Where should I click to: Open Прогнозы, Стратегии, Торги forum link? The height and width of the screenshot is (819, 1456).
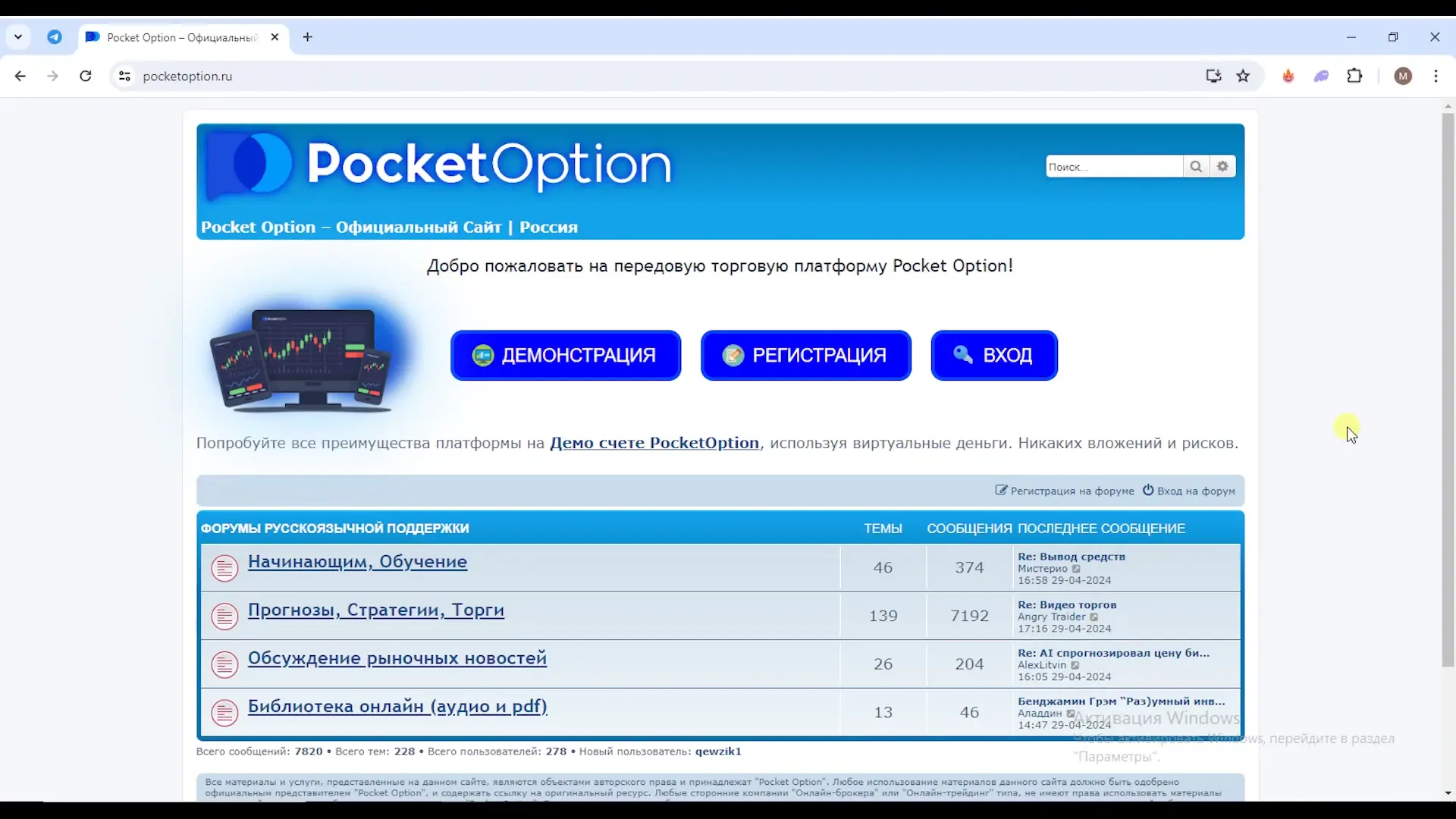(375, 610)
